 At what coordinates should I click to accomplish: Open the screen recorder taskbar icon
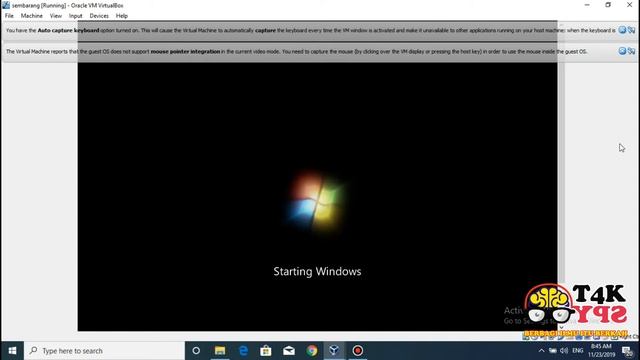(358, 351)
